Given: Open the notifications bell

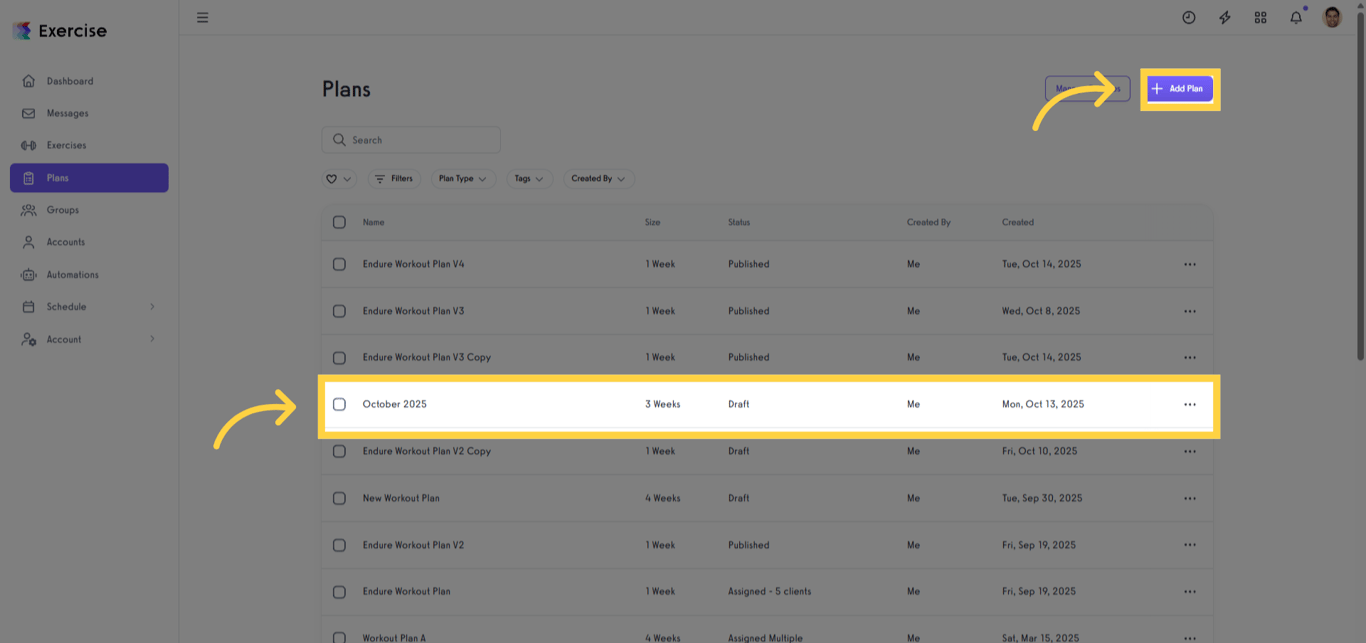Looking at the screenshot, I should (x=1296, y=17).
